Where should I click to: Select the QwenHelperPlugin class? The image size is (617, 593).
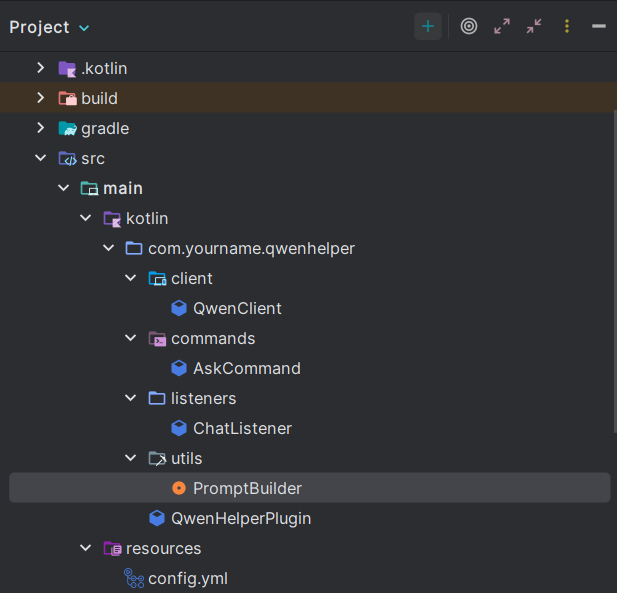click(240, 518)
